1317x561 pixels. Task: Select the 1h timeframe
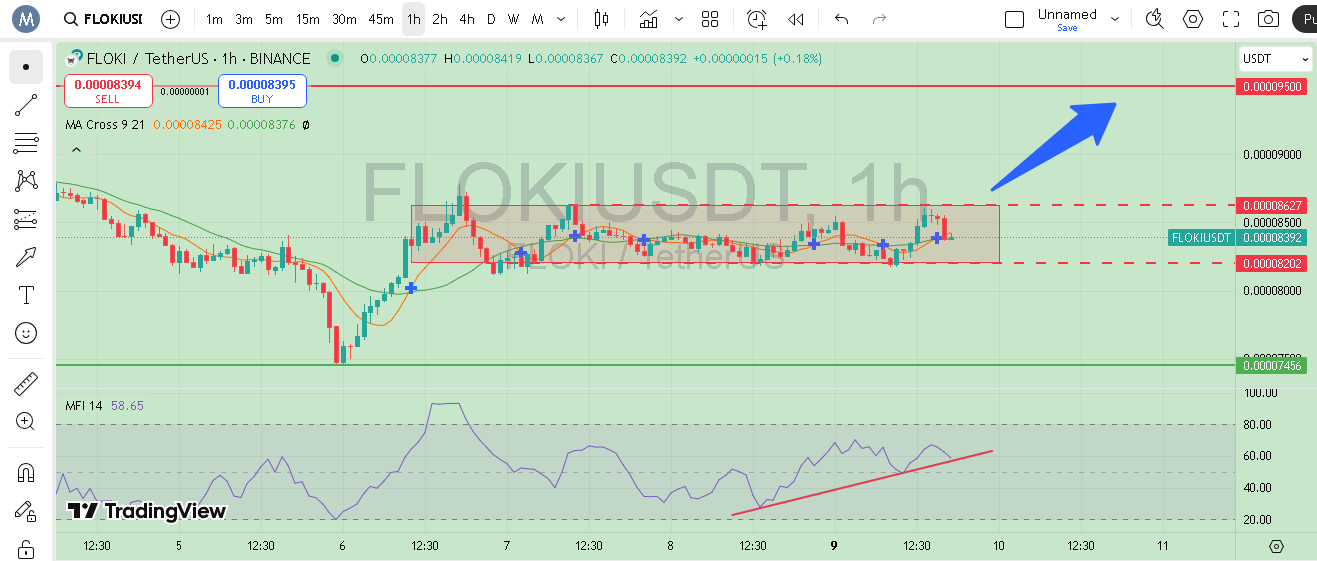pyautogui.click(x=413, y=19)
